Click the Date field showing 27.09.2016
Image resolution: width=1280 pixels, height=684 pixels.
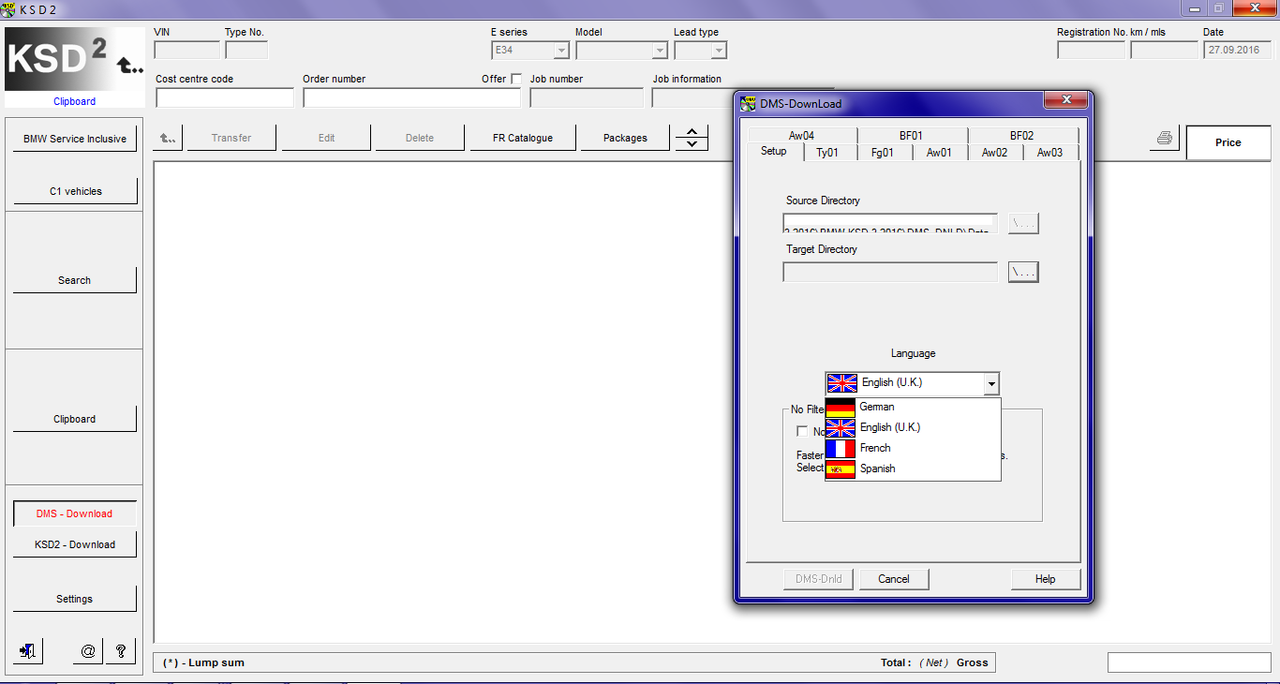coord(1236,50)
